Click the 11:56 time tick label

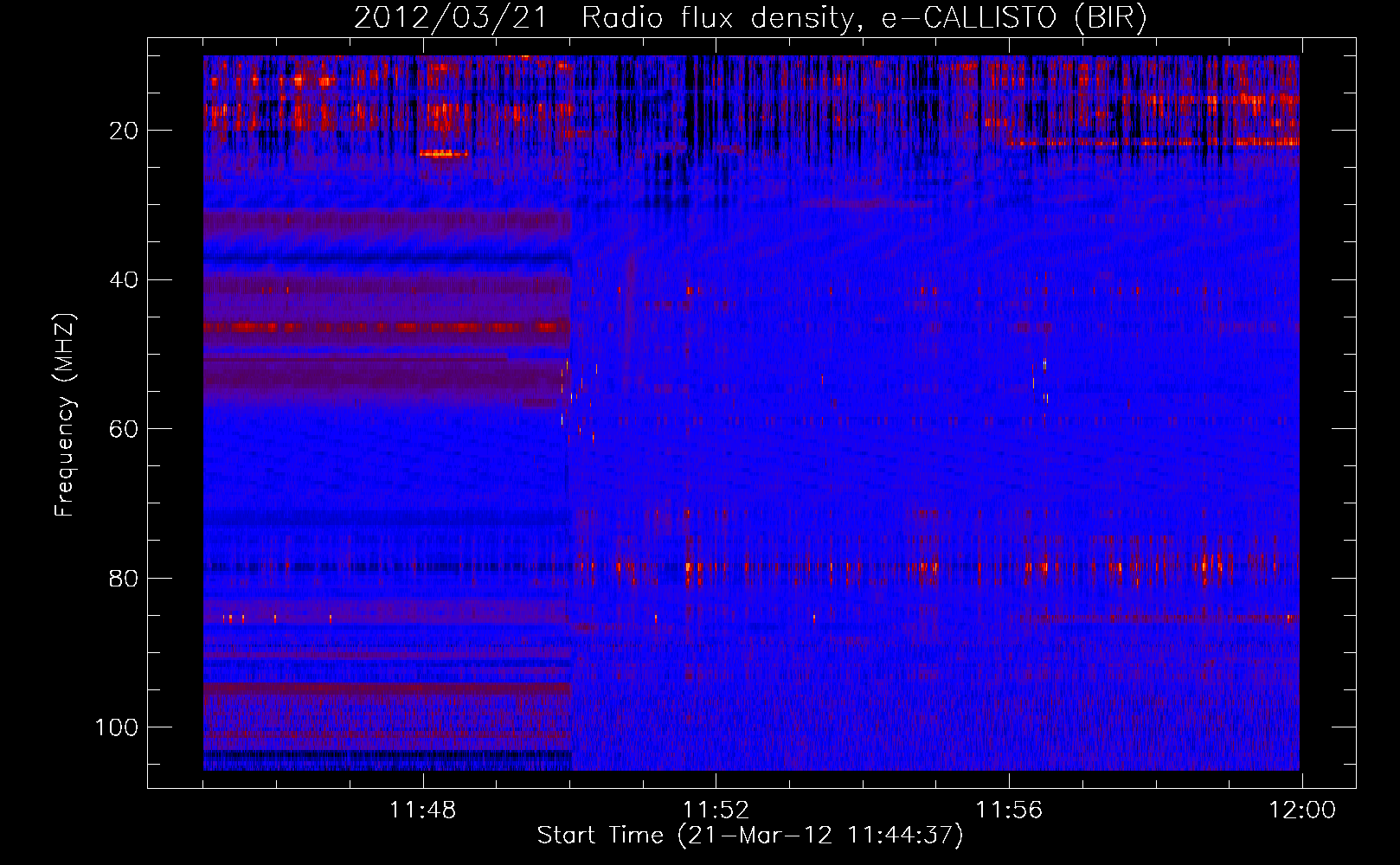click(1009, 811)
